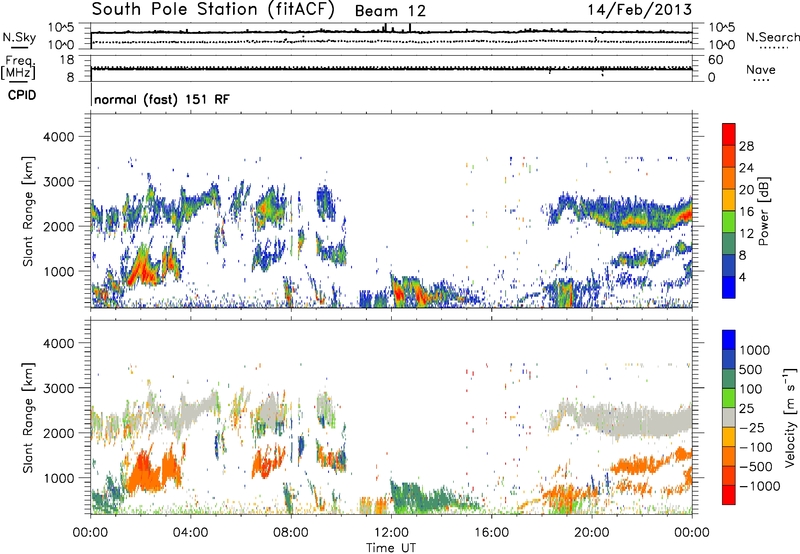This screenshot has width=800, height=554.
Task: Click the light green 12 dB Power segment
Action: [x=729, y=222]
